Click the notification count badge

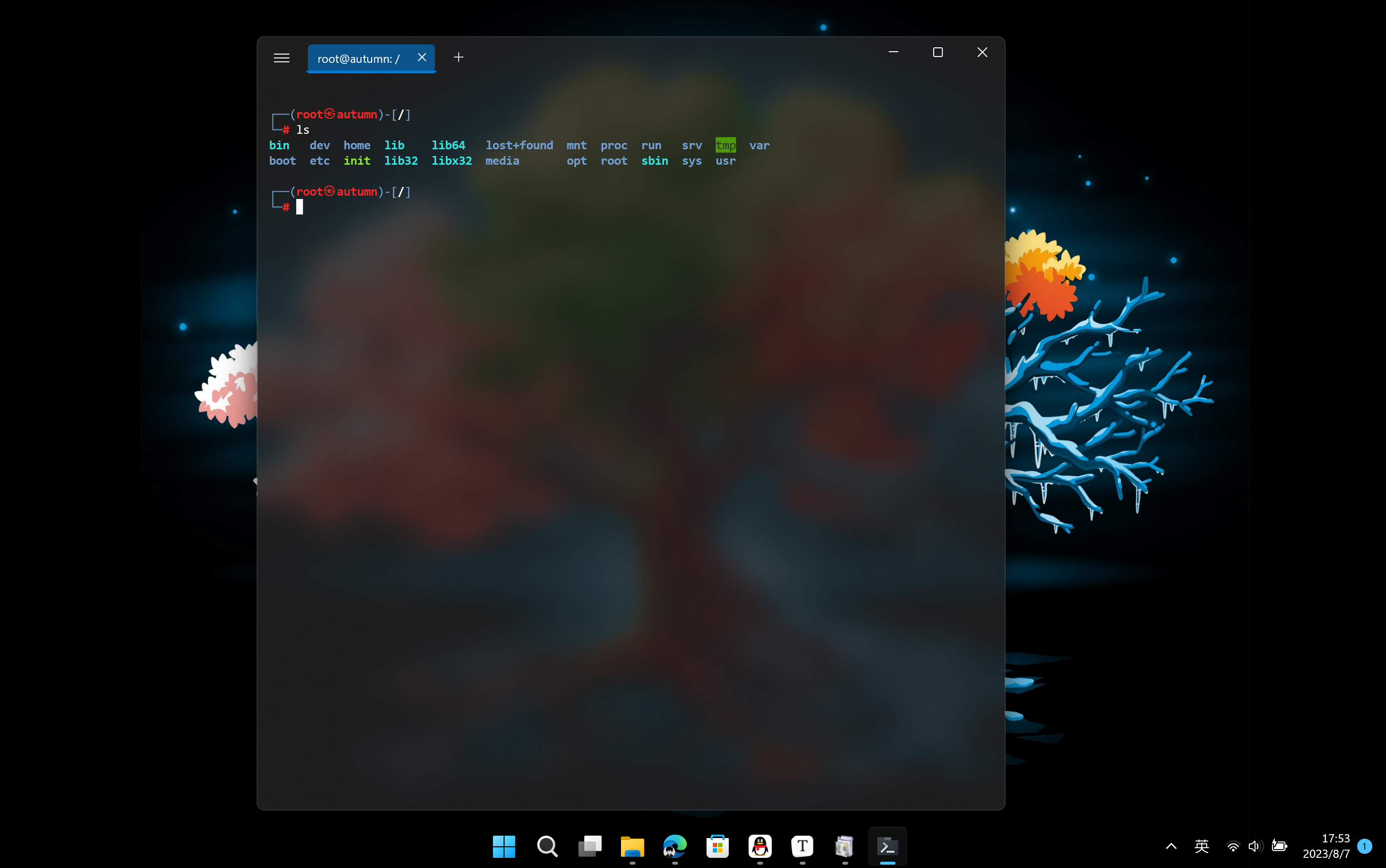[1365, 846]
